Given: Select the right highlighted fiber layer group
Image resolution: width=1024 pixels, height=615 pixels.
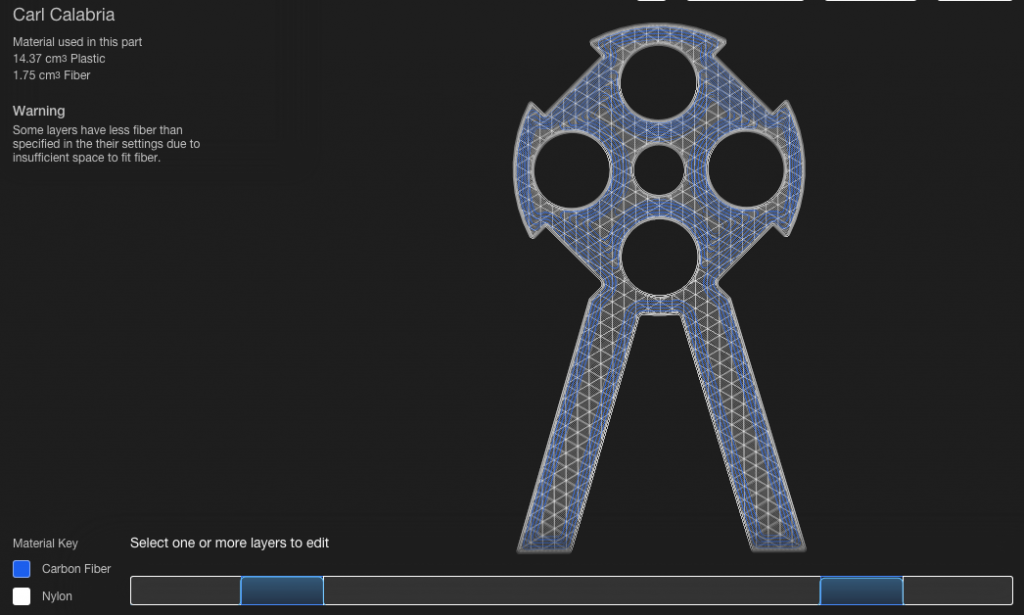Looking at the screenshot, I should pyautogui.click(x=861, y=591).
